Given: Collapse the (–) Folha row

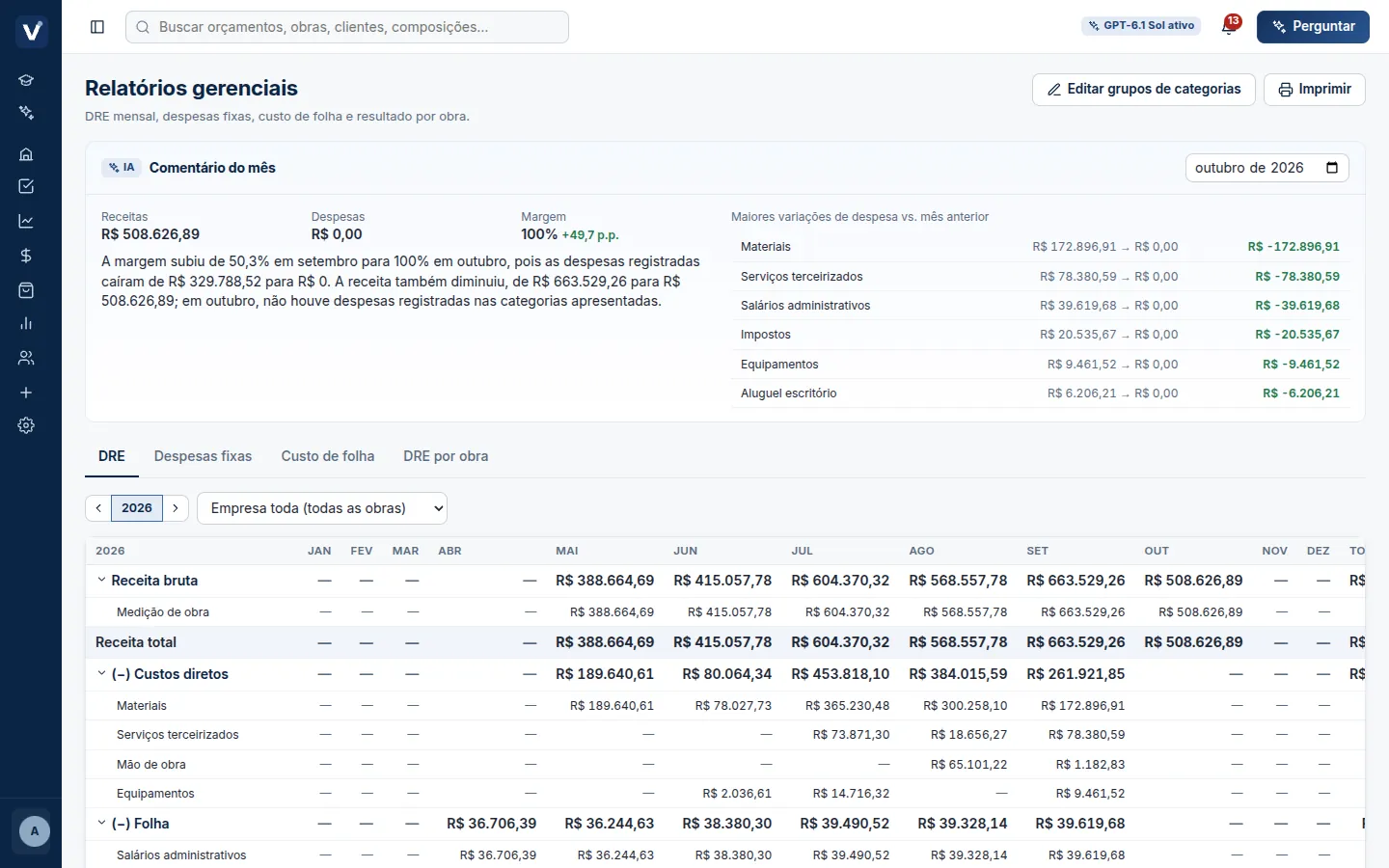Looking at the screenshot, I should pyautogui.click(x=101, y=823).
